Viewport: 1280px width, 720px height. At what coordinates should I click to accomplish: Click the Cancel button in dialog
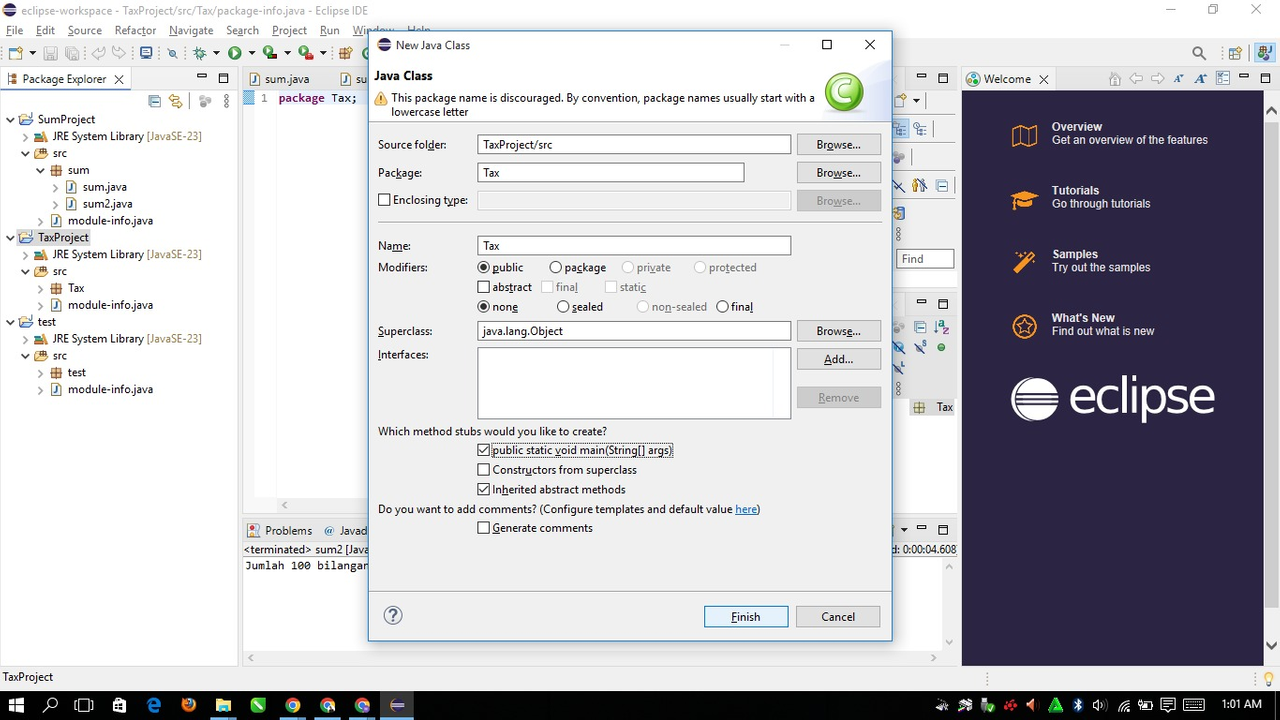(x=838, y=617)
